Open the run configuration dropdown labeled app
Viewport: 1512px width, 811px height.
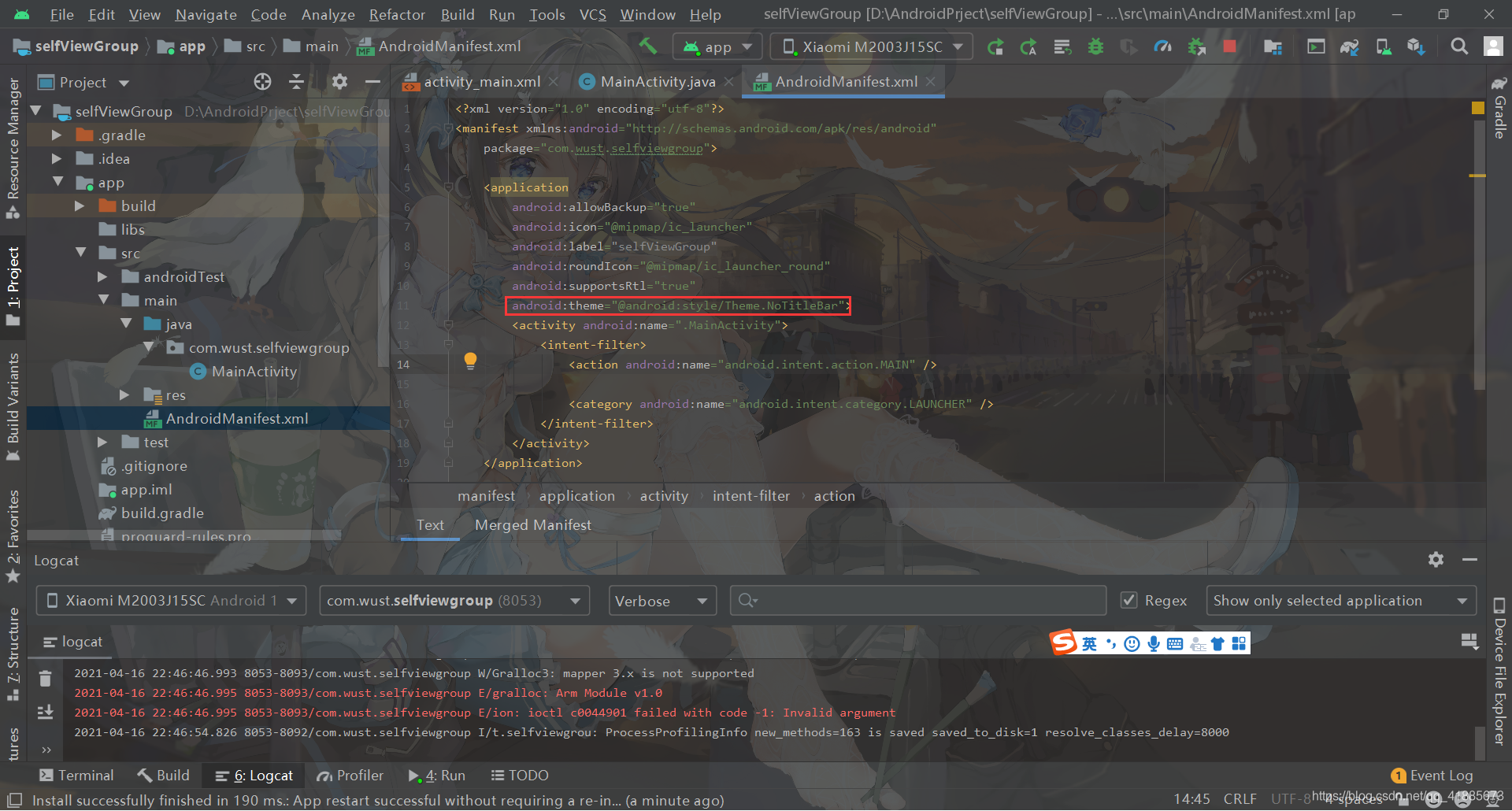point(717,46)
